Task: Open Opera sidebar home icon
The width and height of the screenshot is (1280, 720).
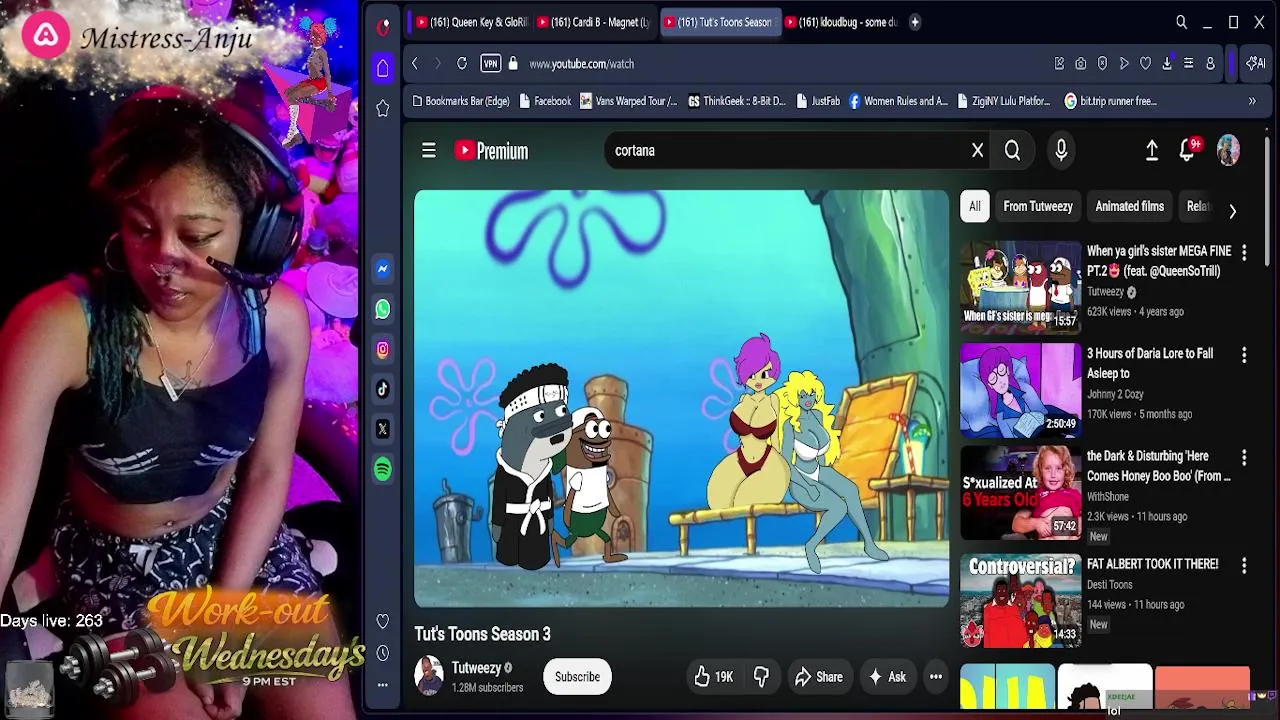Action: [383, 68]
